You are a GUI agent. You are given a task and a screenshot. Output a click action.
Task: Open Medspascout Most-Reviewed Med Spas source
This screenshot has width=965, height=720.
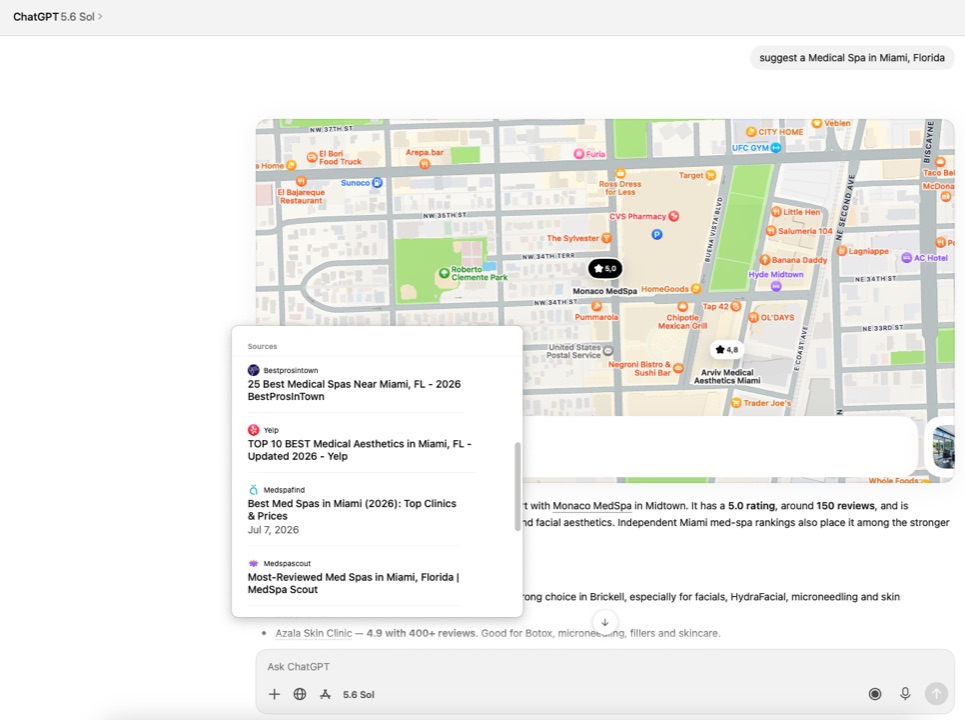click(353, 576)
